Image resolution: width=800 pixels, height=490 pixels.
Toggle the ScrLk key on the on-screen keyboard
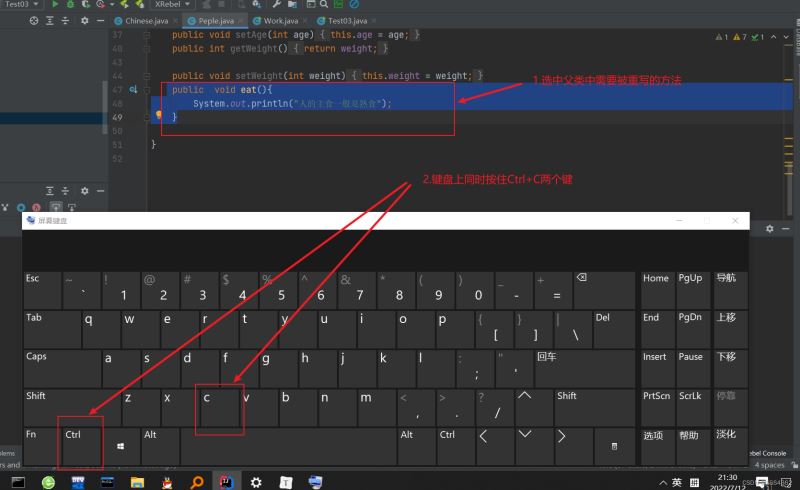click(x=692, y=406)
